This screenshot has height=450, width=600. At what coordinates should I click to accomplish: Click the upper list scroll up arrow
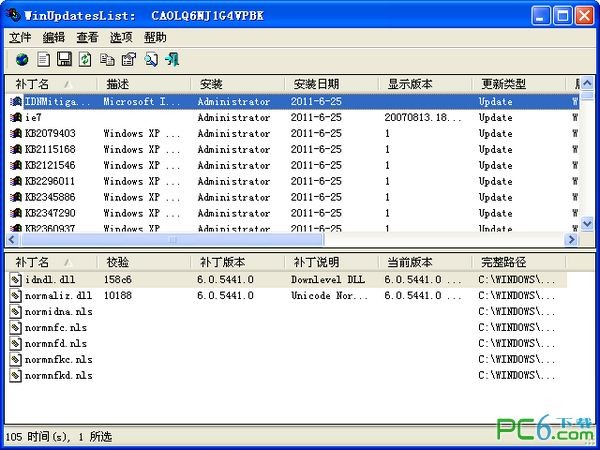(x=587, y=83)
